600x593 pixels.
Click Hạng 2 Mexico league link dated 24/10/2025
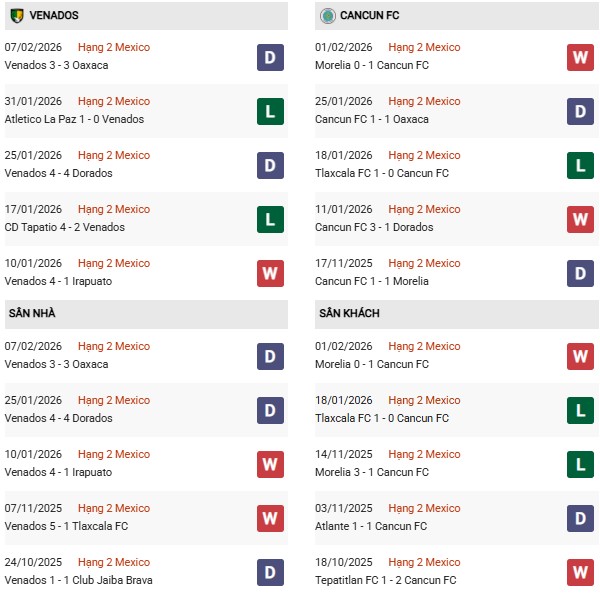(113, 562)
